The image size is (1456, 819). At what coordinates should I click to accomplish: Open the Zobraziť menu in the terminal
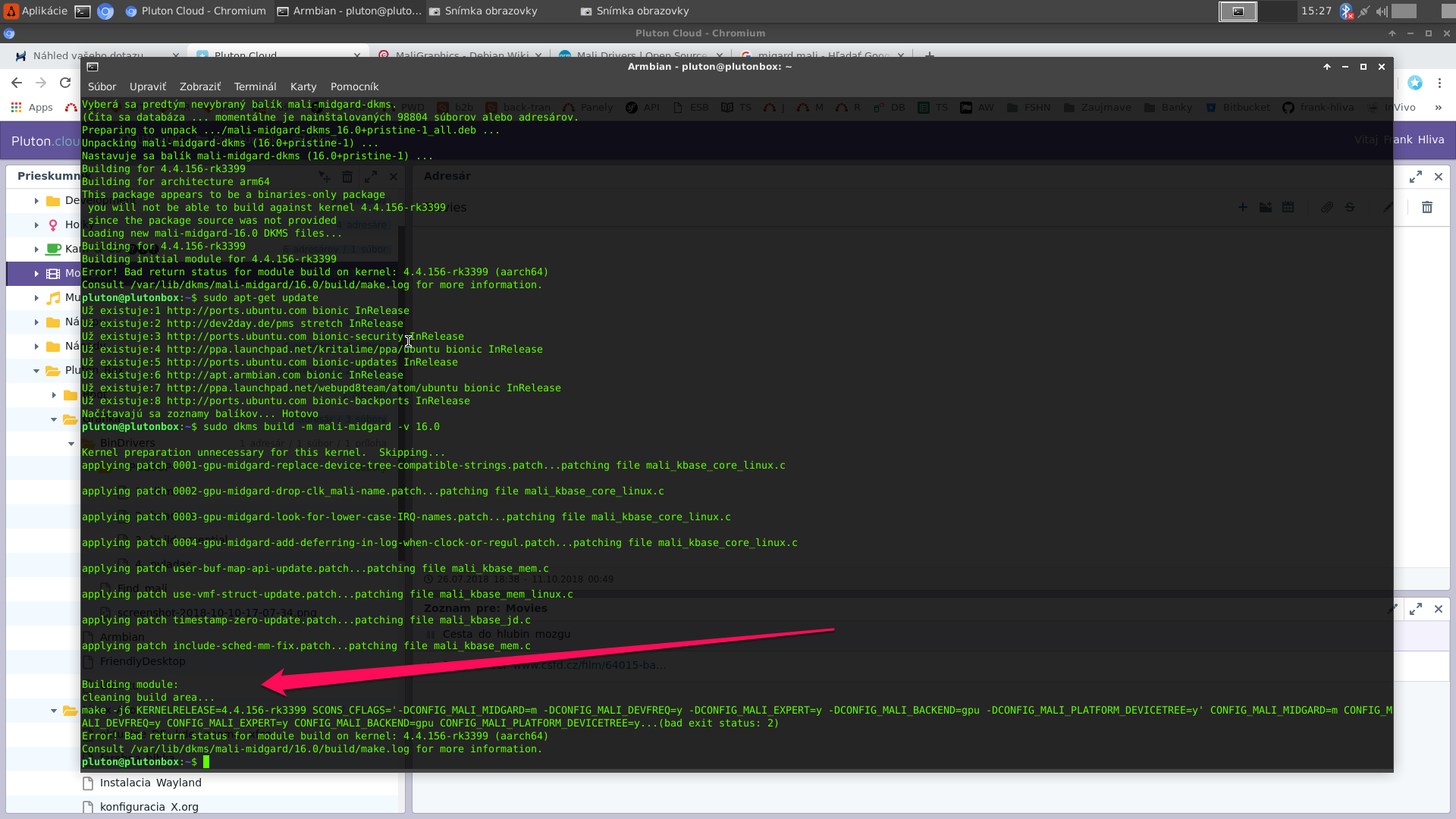200,86
